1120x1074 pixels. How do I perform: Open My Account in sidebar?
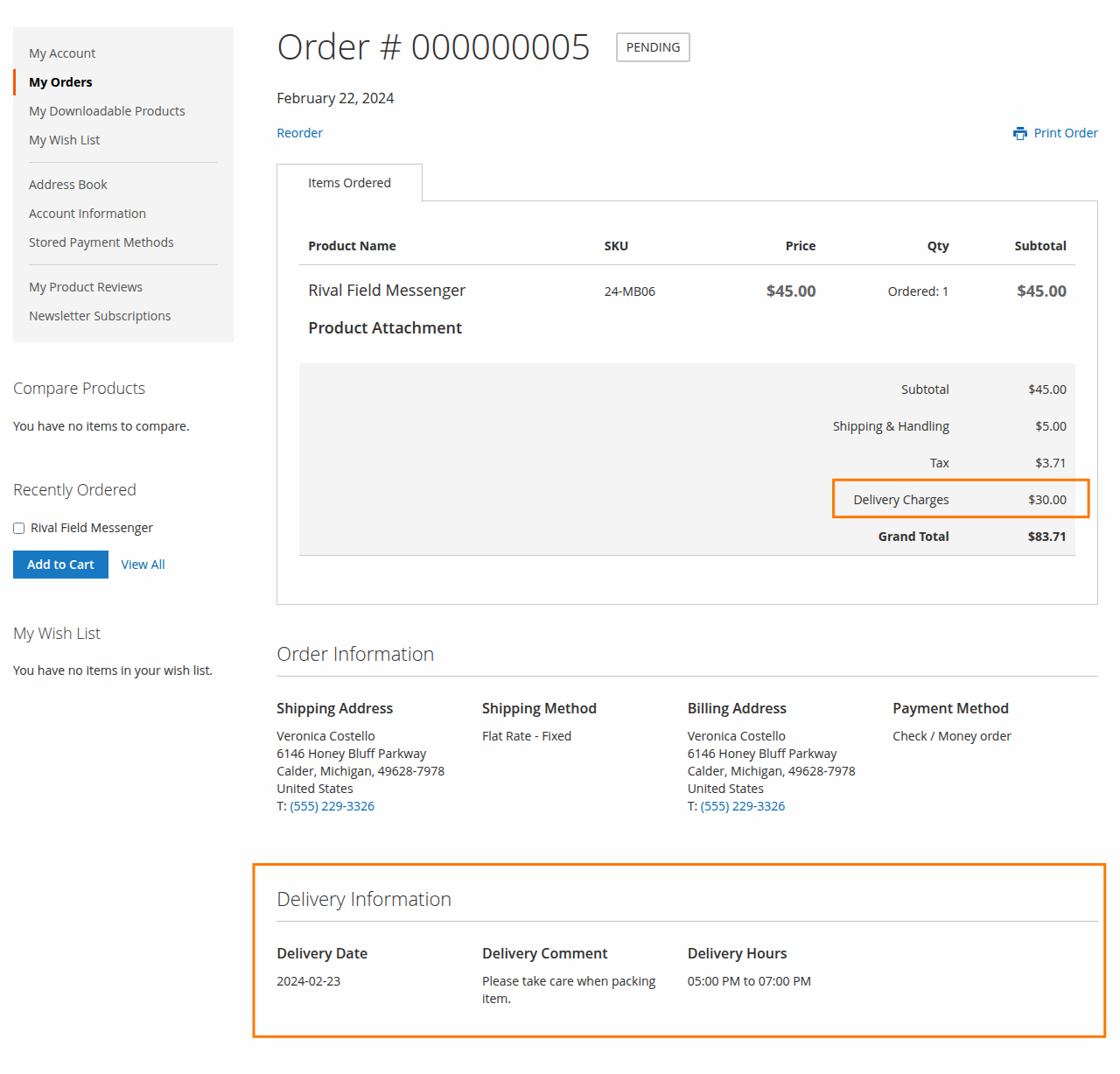coord(62,53)
